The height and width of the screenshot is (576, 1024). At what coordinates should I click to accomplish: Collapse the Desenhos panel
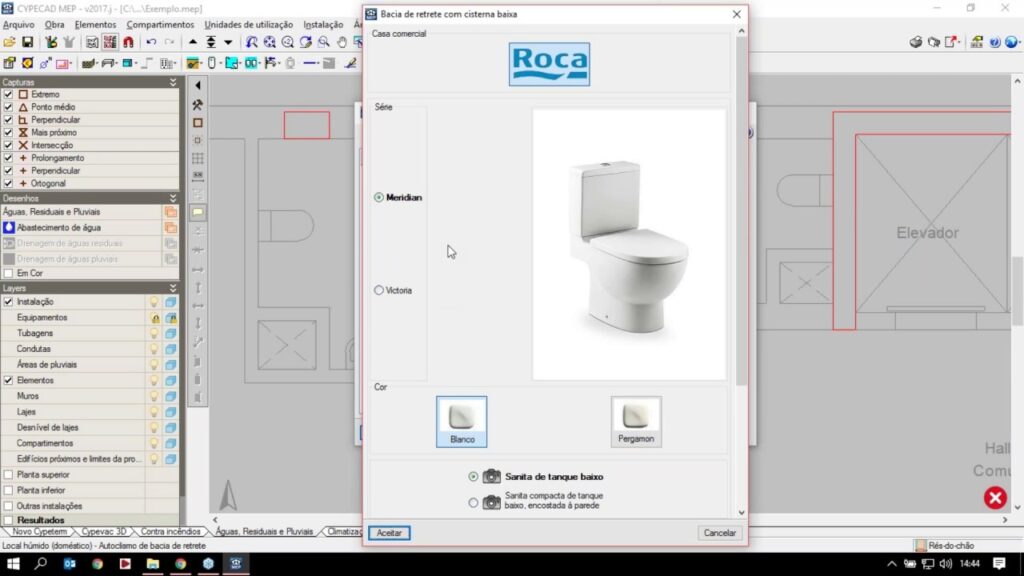tap(173, 198)
